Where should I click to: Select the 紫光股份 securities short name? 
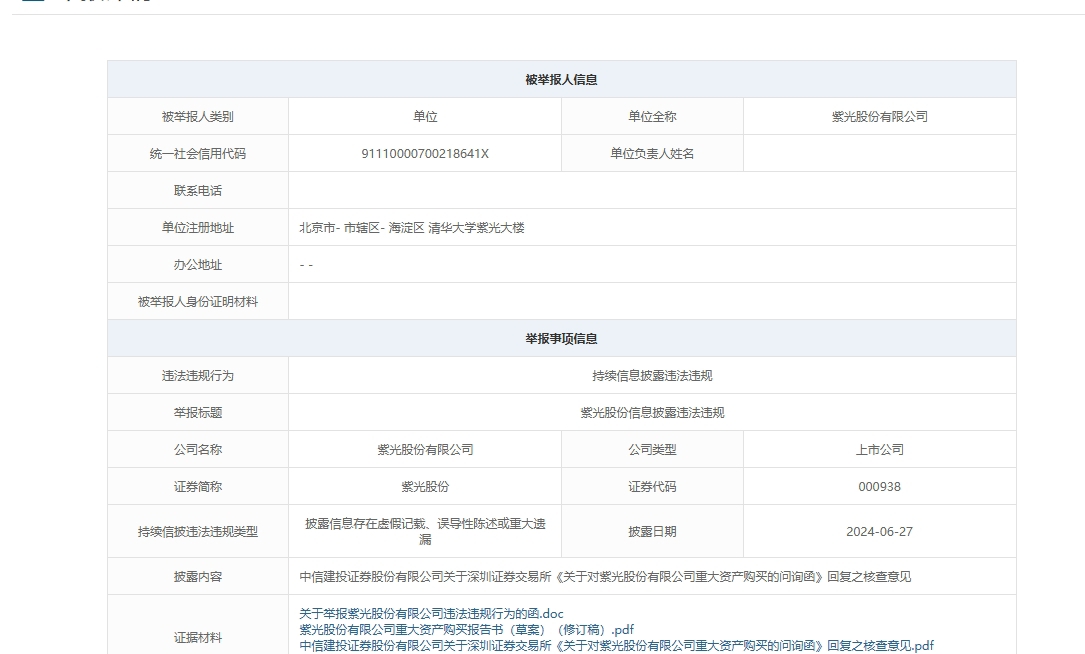click(425, 487)
